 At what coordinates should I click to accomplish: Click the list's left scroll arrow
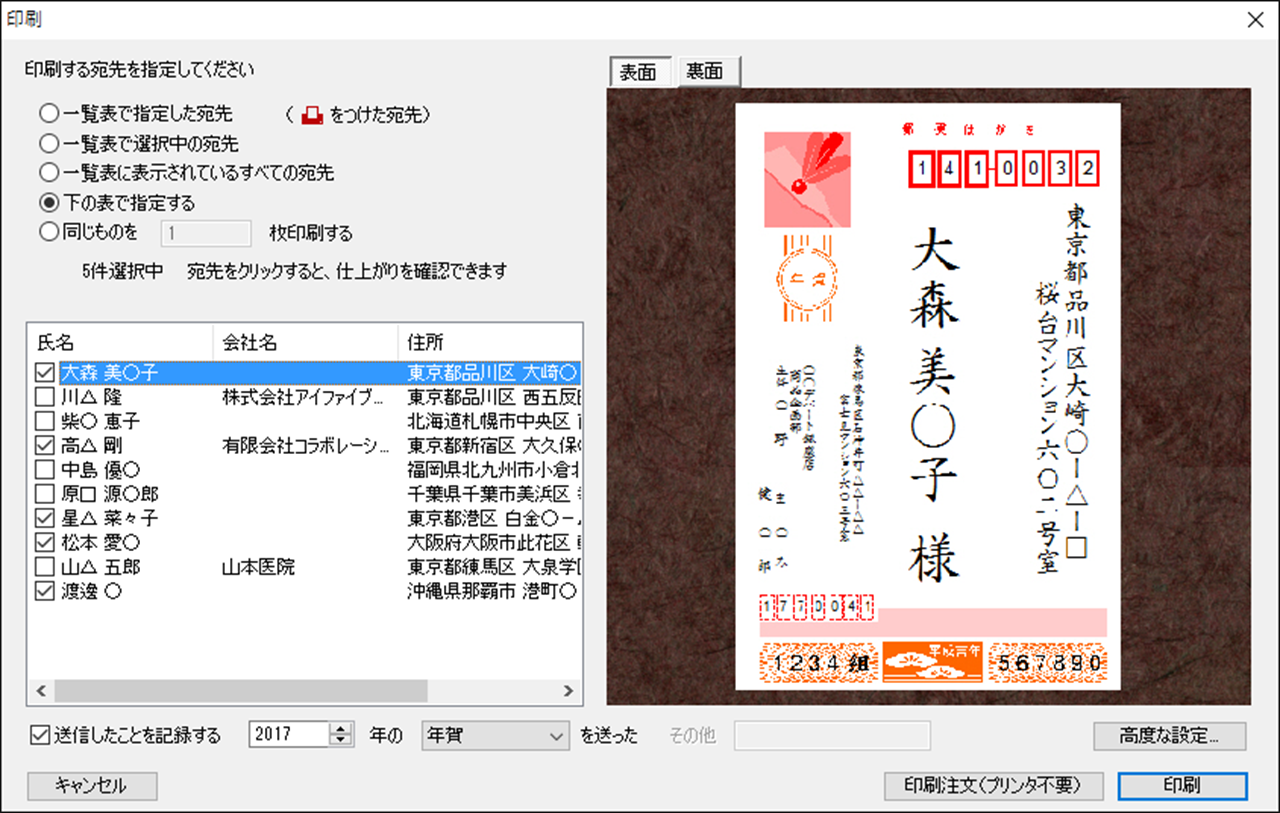pyautogui.click(x=41, y=691)
